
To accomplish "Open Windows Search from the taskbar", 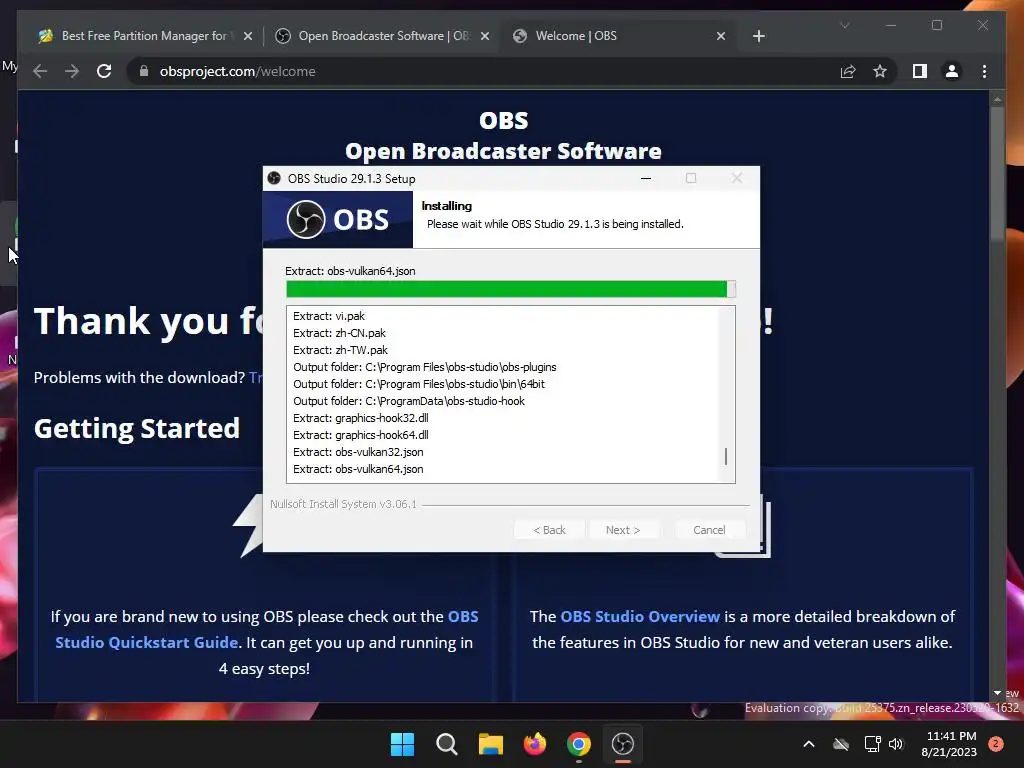I will click(447, 744).
